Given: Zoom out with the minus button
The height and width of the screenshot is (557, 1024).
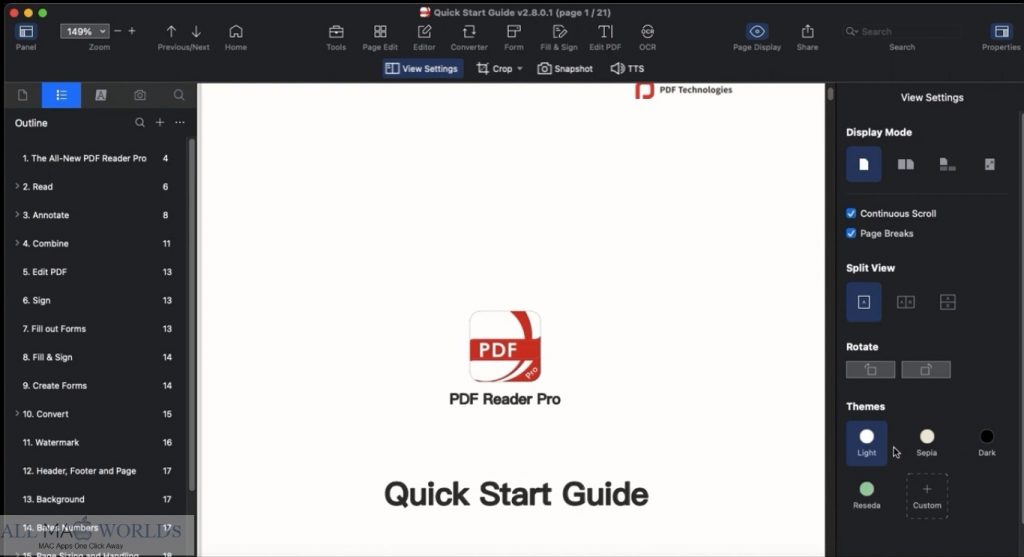Looking at the screenshot, I should [x=118, y=31].
